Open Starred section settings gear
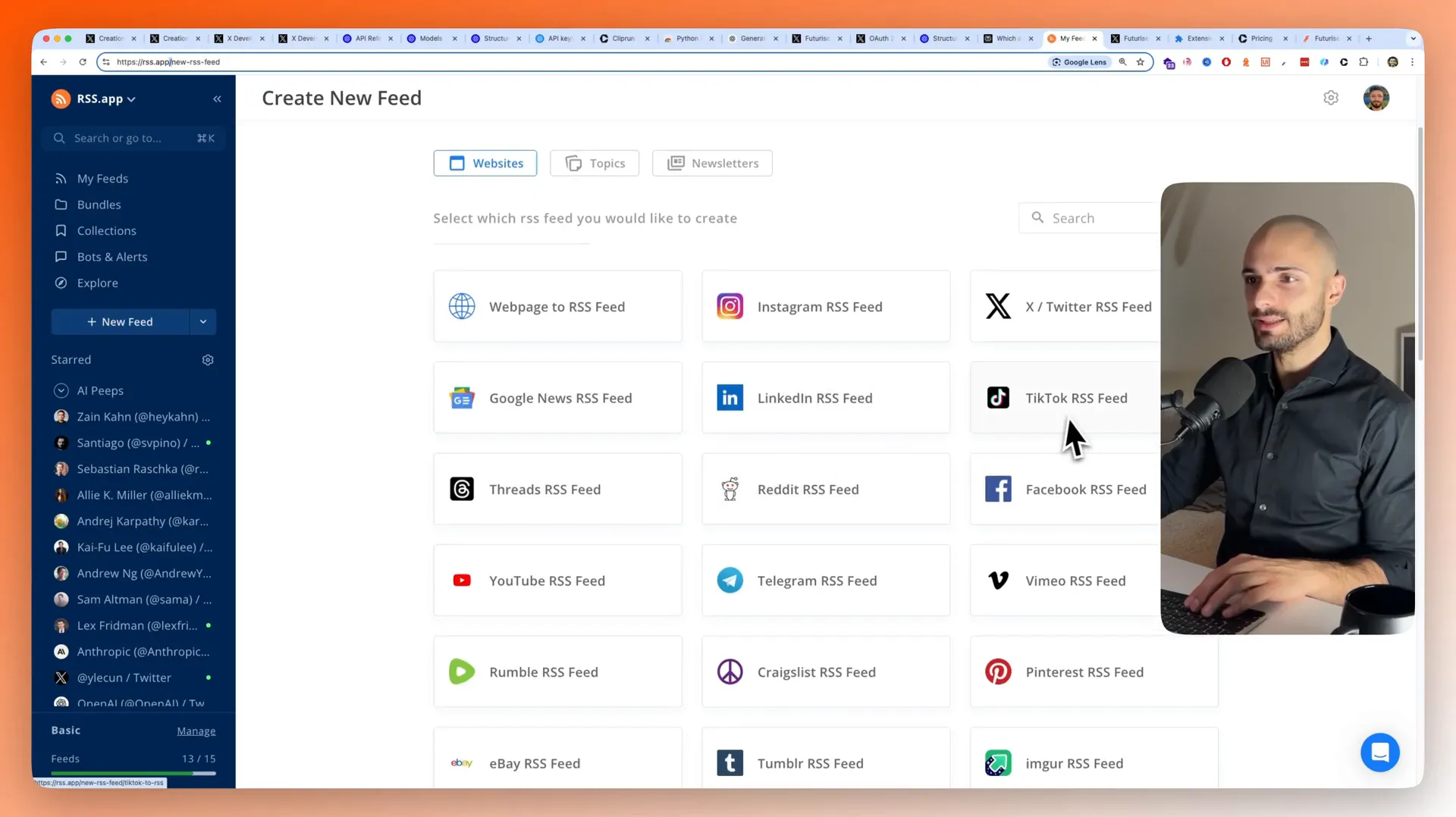The height and width of the screenshot is (817, 1456). click(x=208, y=360)
